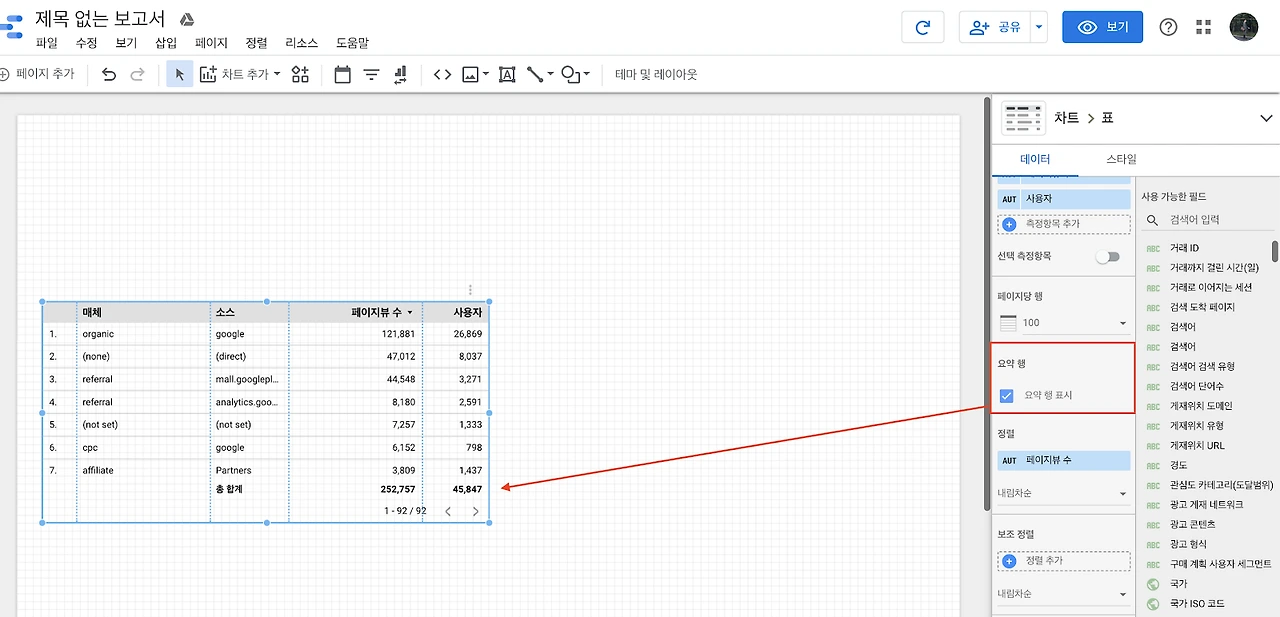The width and height of the screenshot is (1280, 617).
Task: Expand the chart type chevron in panel header
Action: pyautogui.click(x=1267, y=118)
